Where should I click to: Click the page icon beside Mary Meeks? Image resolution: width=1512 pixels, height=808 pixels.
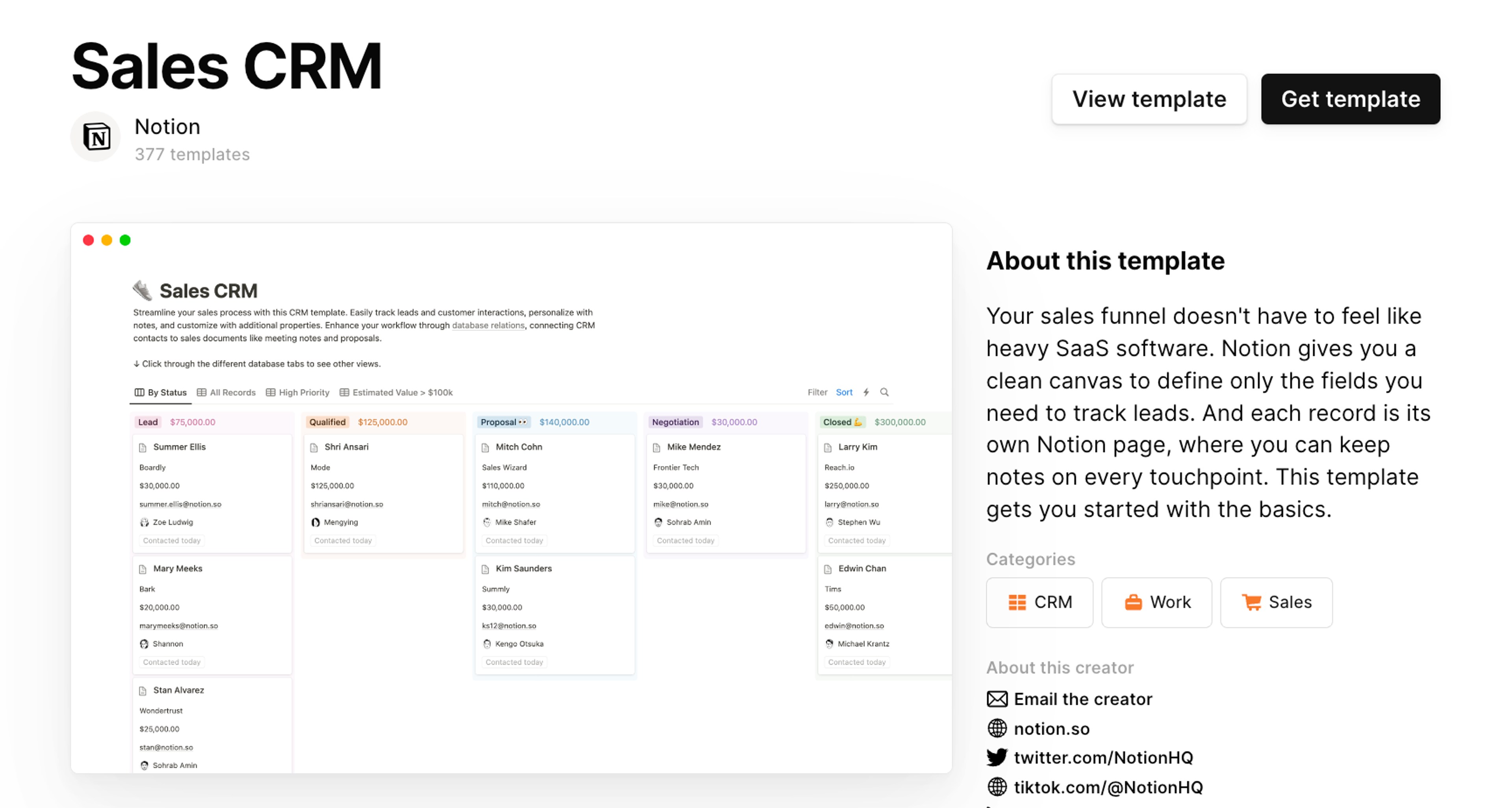coord(143,569)
